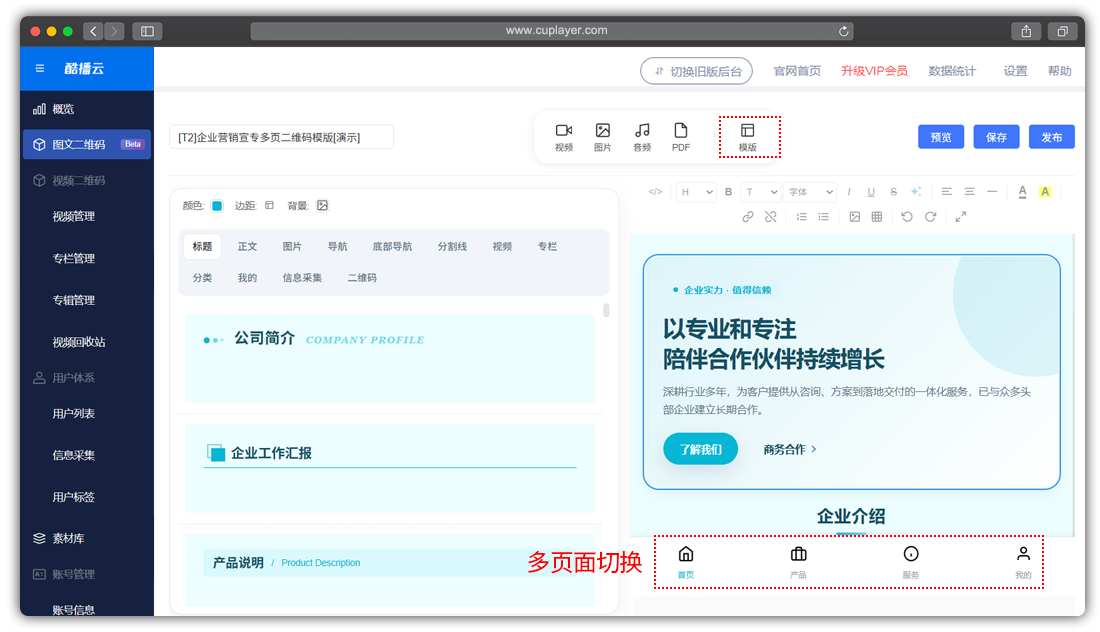
Task: Pick the 企业工作汇报 title template
Action: coord(390,468)
